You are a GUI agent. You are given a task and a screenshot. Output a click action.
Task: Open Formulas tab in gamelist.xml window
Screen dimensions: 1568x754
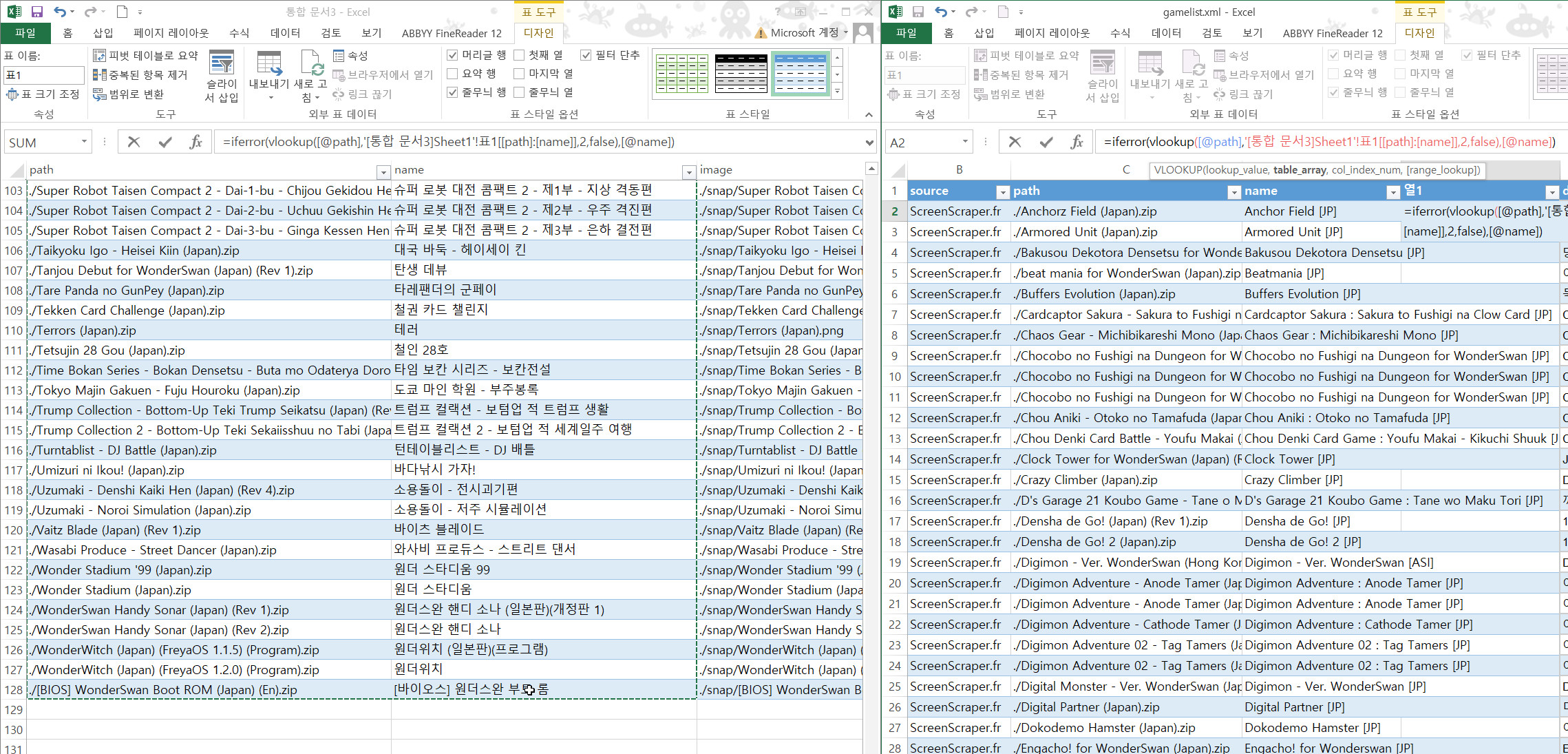pos(1121,32)
